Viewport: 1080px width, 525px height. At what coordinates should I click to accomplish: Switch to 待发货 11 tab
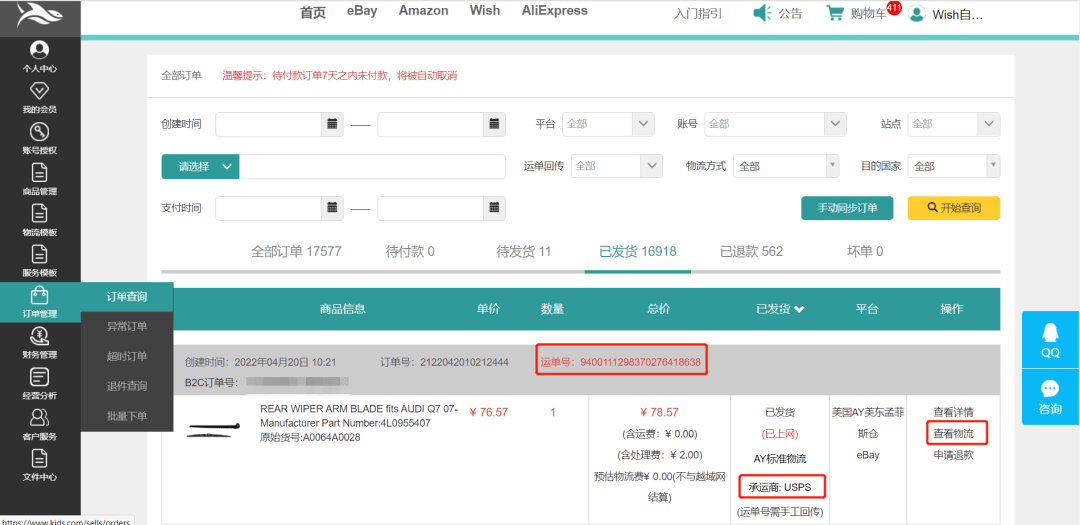[523, 251]
